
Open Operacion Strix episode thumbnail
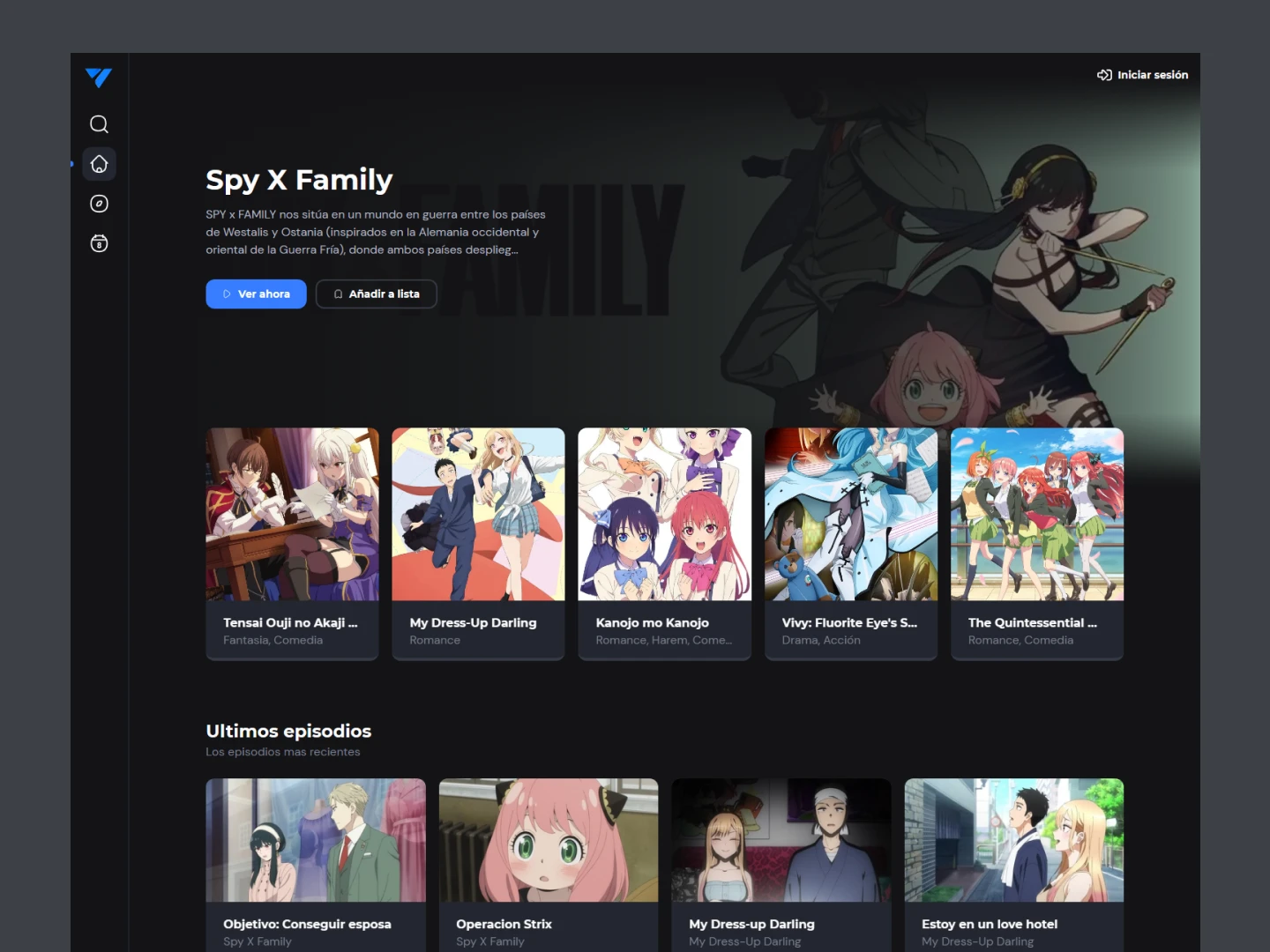pos(549,840)
